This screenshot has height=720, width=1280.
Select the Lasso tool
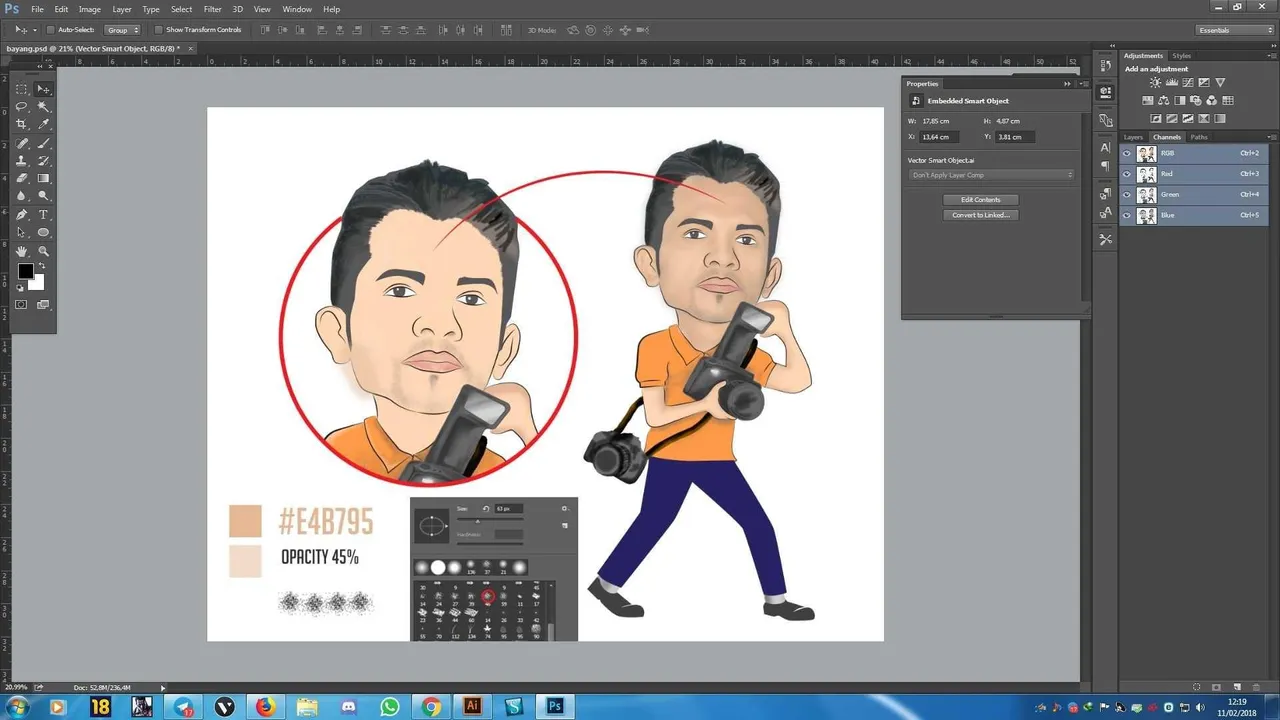coord(22,106)
